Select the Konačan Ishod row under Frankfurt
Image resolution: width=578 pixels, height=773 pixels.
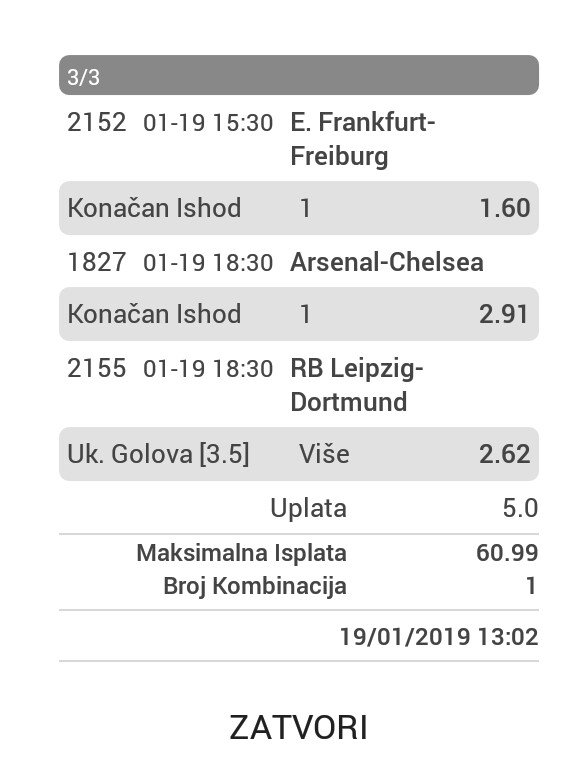point(299,208)
